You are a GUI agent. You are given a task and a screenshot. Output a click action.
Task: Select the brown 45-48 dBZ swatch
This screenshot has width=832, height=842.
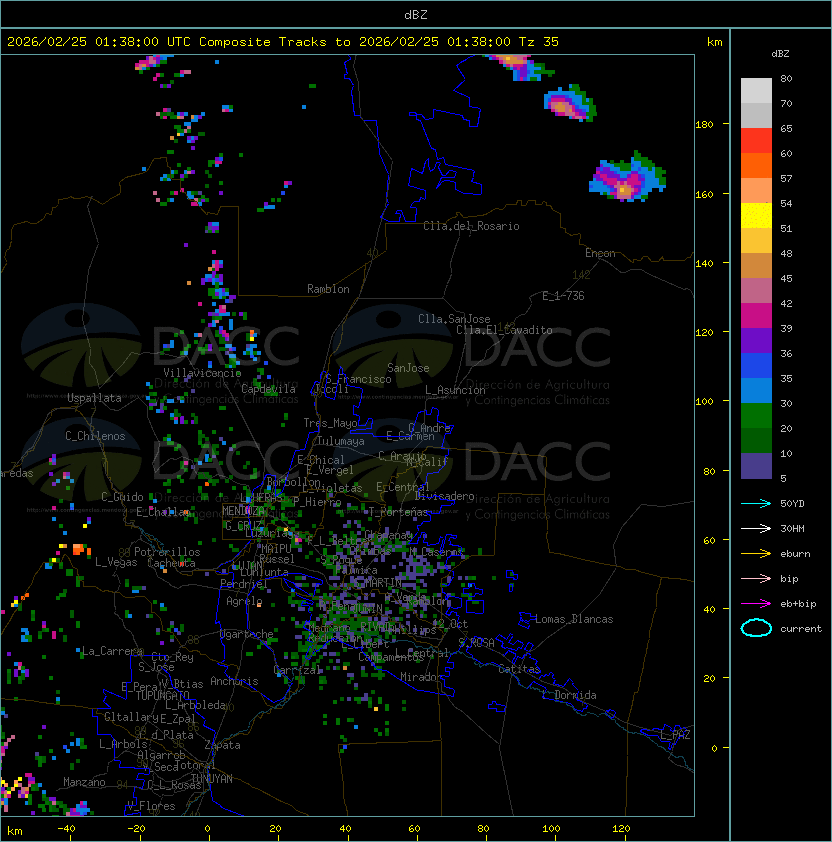[x=756, y=265]
